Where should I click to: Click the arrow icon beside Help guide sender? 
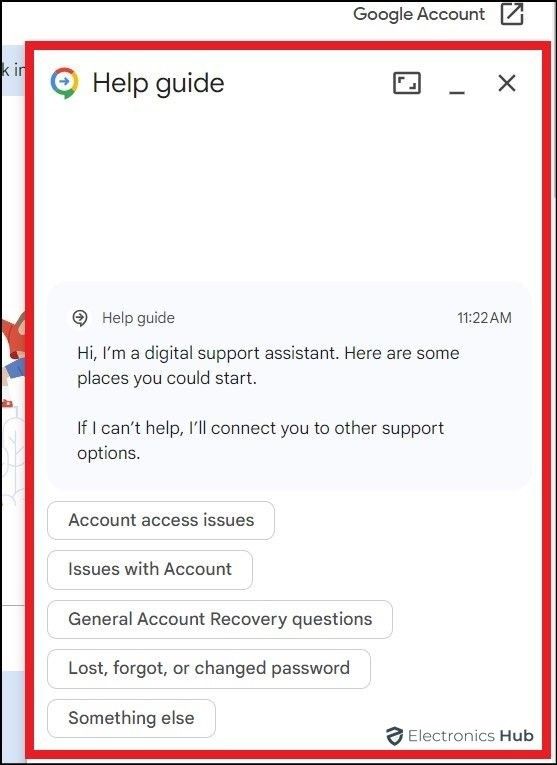pyautogui.click(x=80, y=318)
